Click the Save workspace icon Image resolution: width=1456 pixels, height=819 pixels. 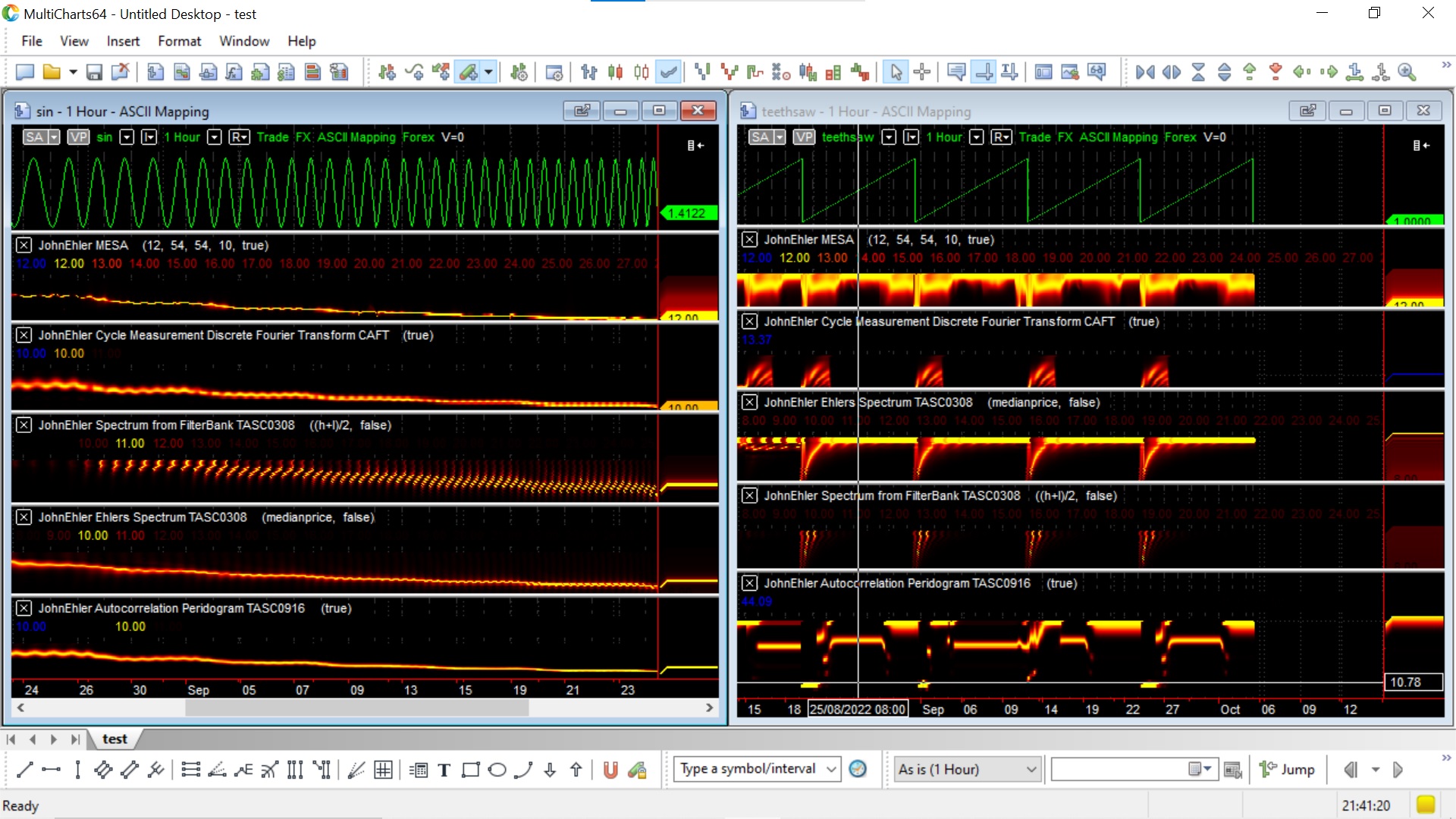pos(94,72)
